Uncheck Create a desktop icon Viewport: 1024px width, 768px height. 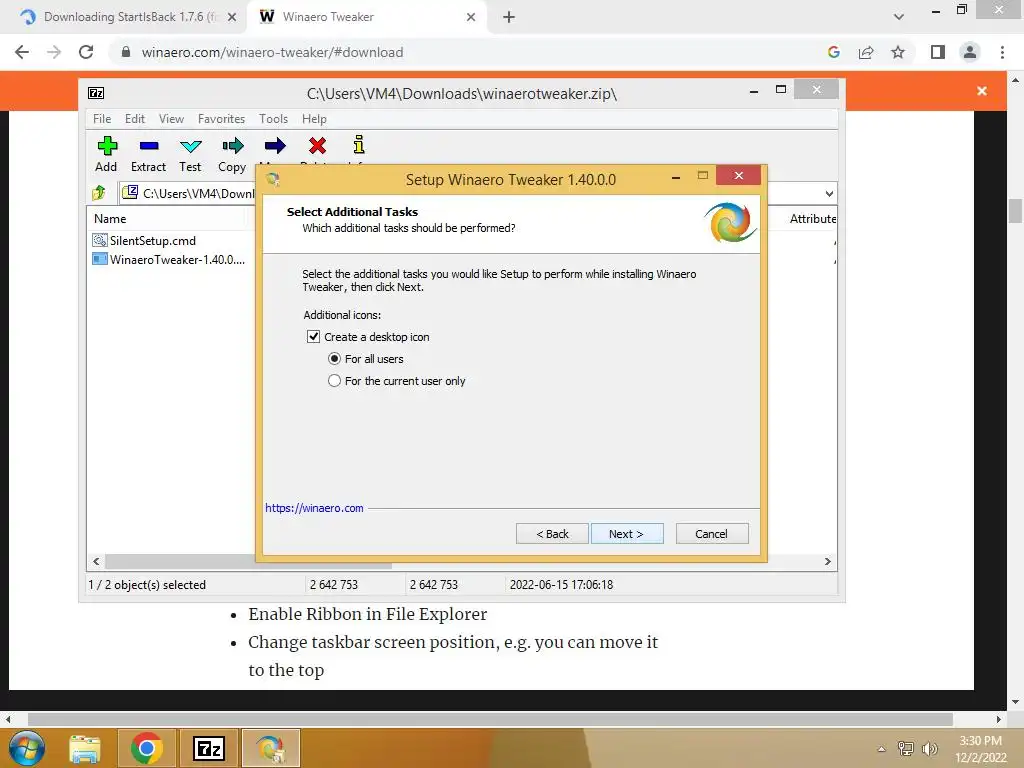pyautogui.click(x=313, y=337)
